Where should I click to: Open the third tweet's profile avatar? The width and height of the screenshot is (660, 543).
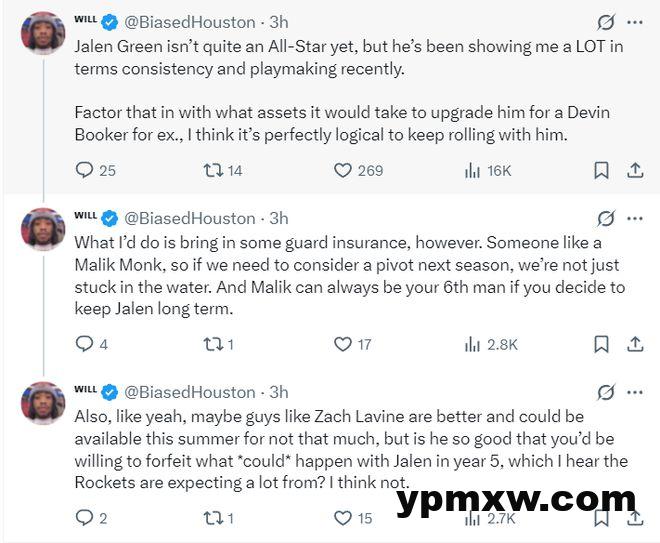click(43, 403)
